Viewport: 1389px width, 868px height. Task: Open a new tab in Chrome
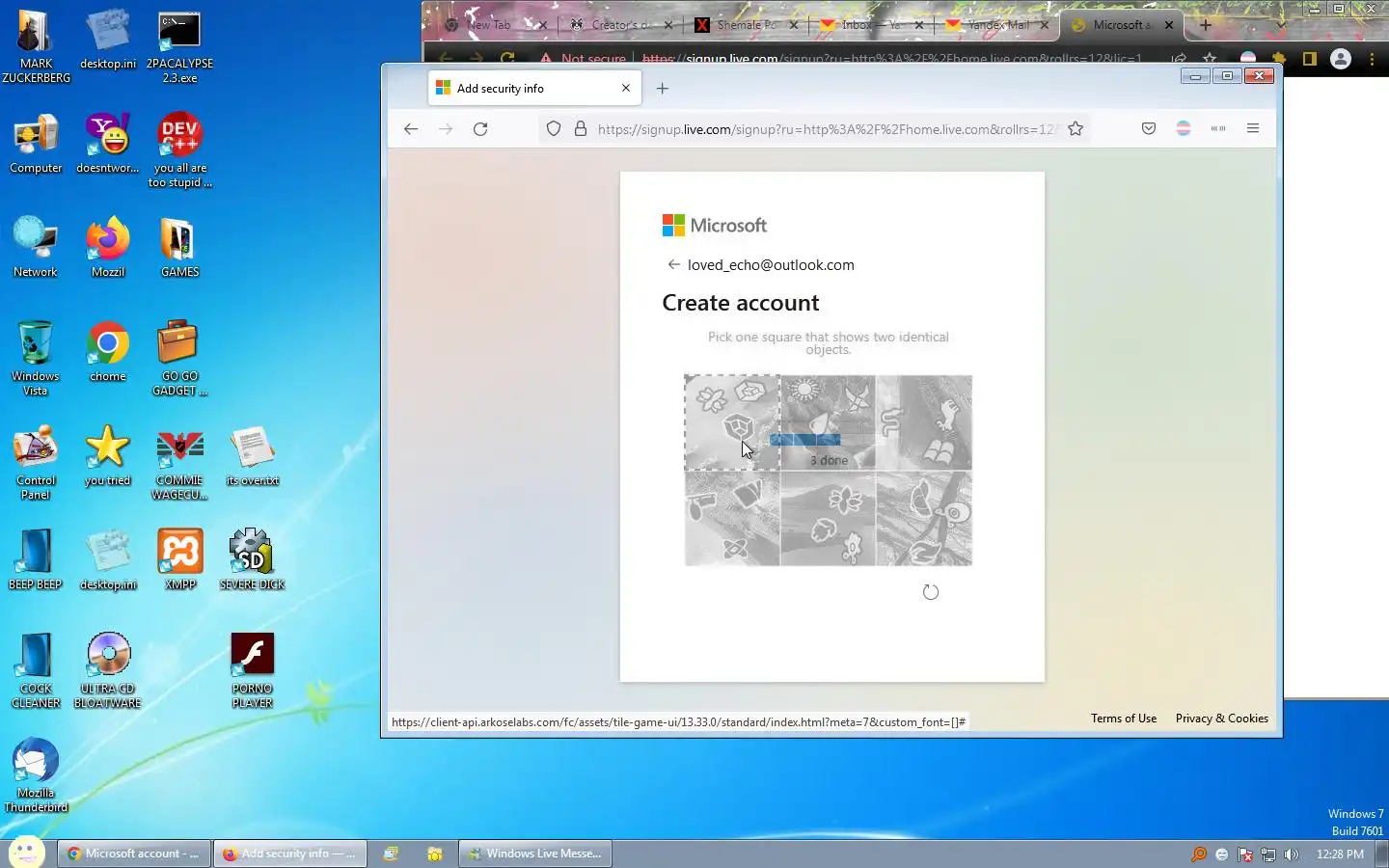(x=1205, y=25)
